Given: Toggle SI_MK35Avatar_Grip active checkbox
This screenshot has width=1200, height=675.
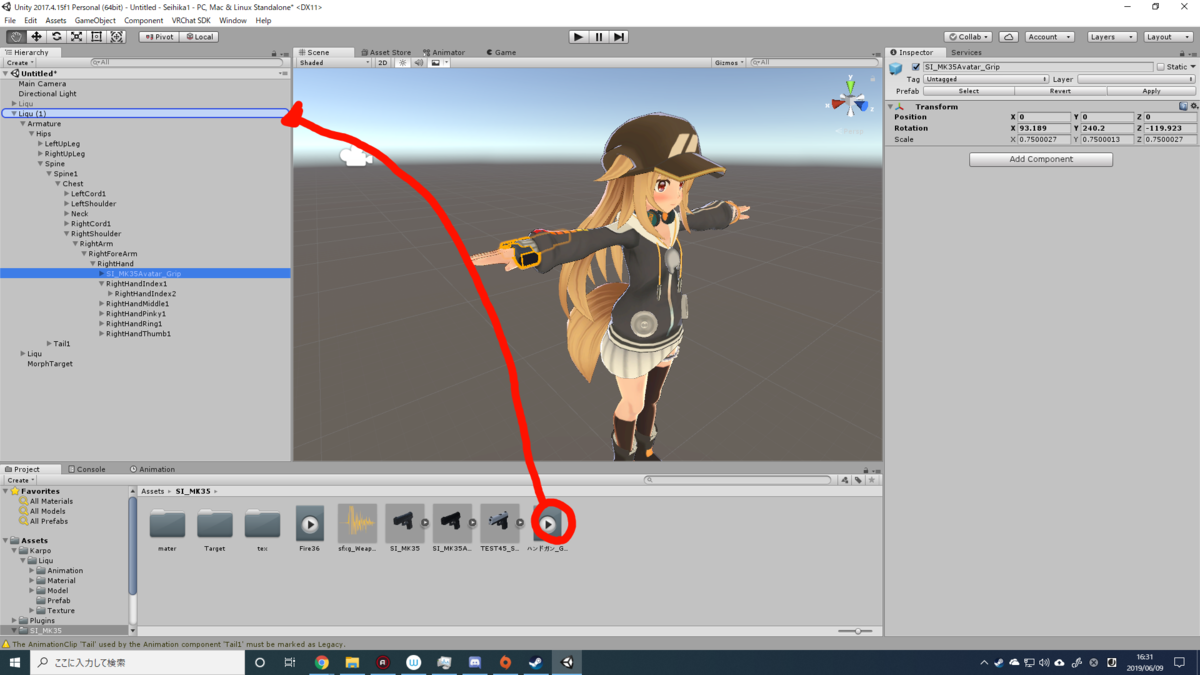Looking at the screenshot, I should 915,67.
